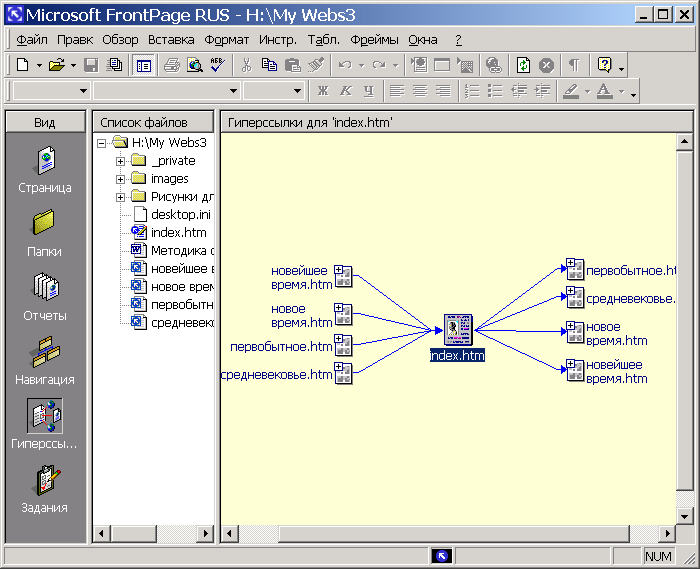700x569 pixels.
Task: Click the Insert Picture toolbar icon
Action: point(465,65)
